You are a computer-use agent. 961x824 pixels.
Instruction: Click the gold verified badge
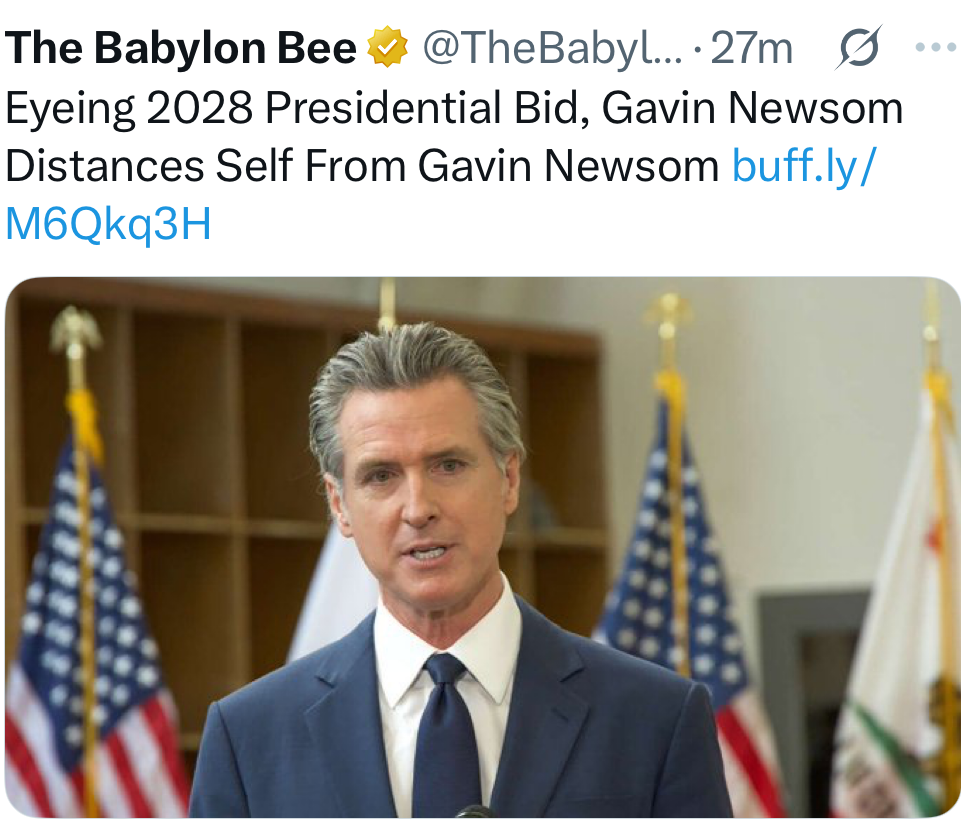(x=389, y=47)
